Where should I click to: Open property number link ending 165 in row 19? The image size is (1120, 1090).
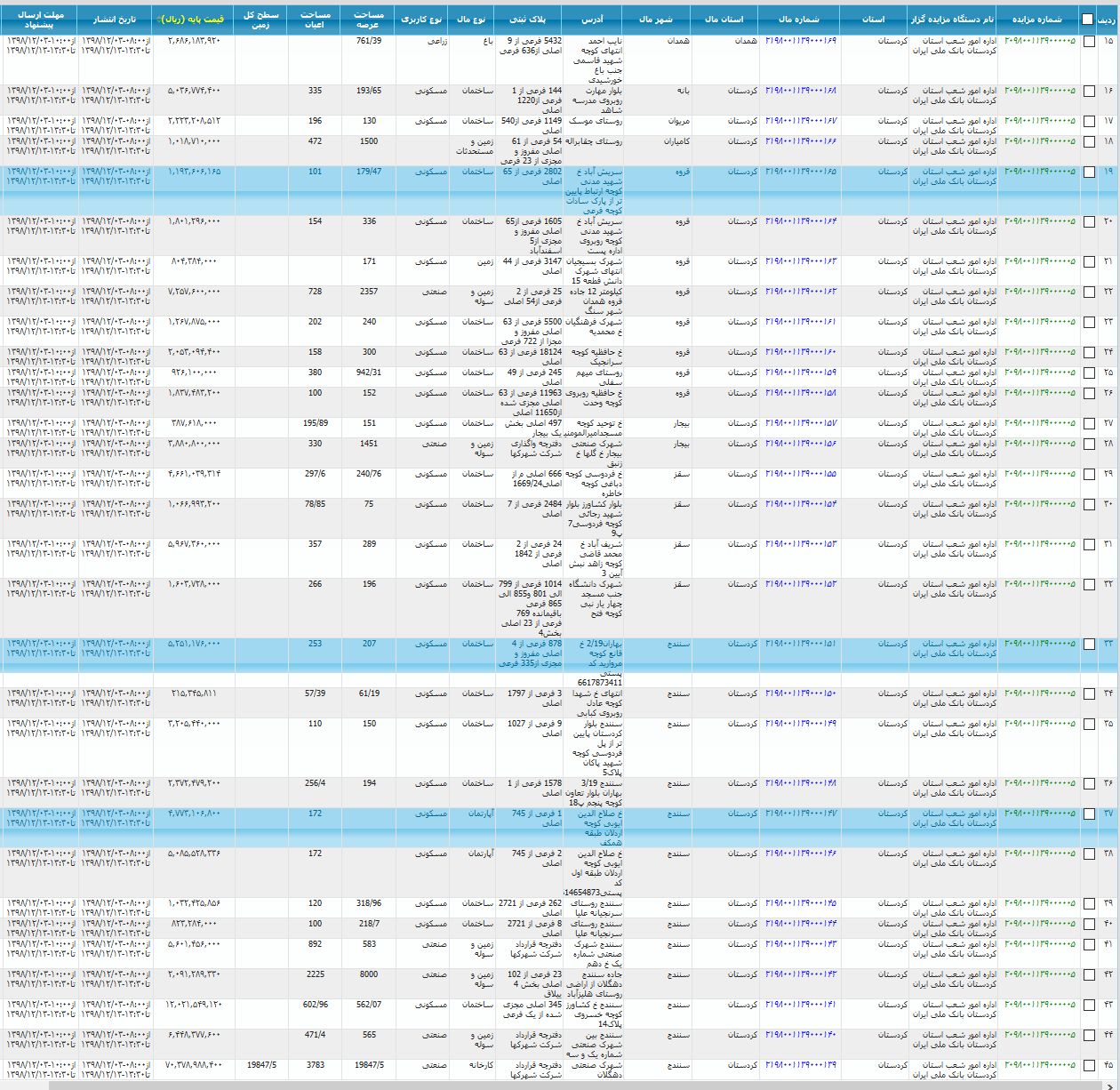pyautogui.click(x=800, y=172)
